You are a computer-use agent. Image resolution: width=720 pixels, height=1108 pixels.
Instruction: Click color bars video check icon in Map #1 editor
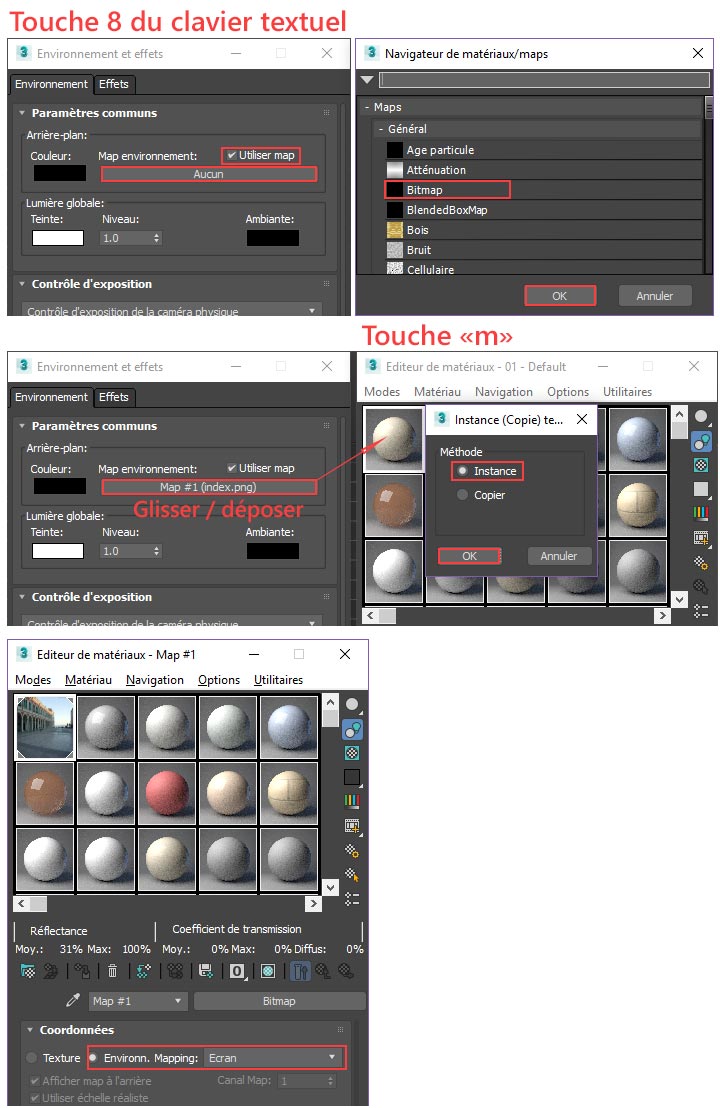tap(352, 801)
